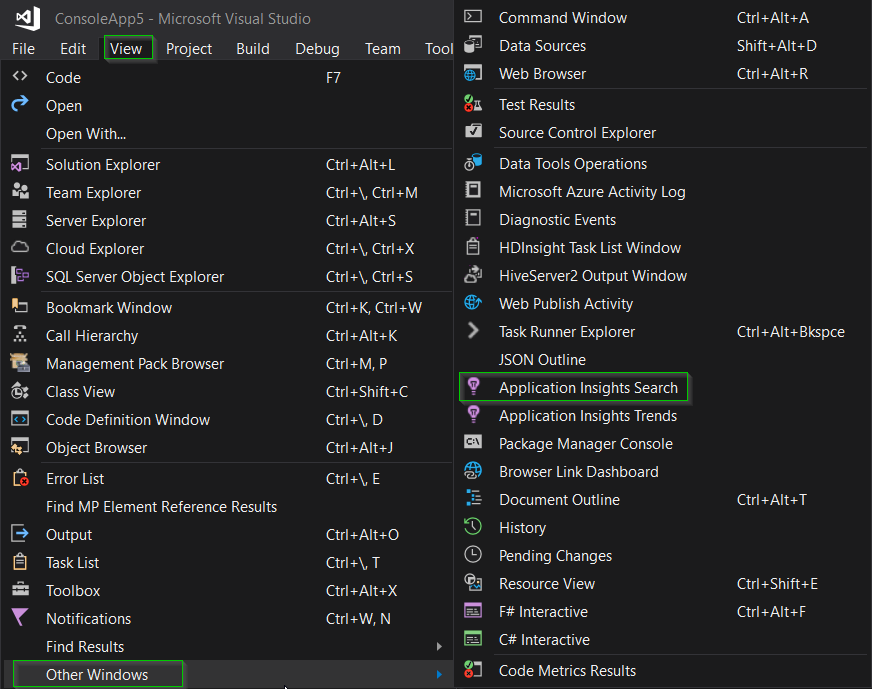Click the Class View icon
This screenshot has width=872, height=689.
coord(20,390)
